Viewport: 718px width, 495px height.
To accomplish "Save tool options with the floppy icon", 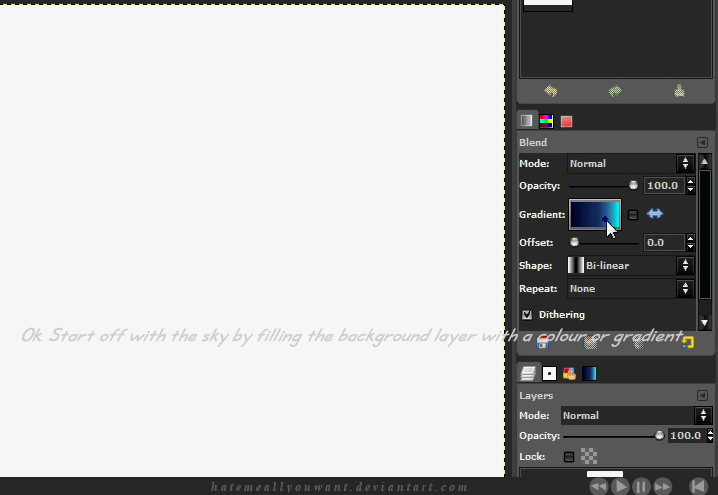I will [542, 343].
